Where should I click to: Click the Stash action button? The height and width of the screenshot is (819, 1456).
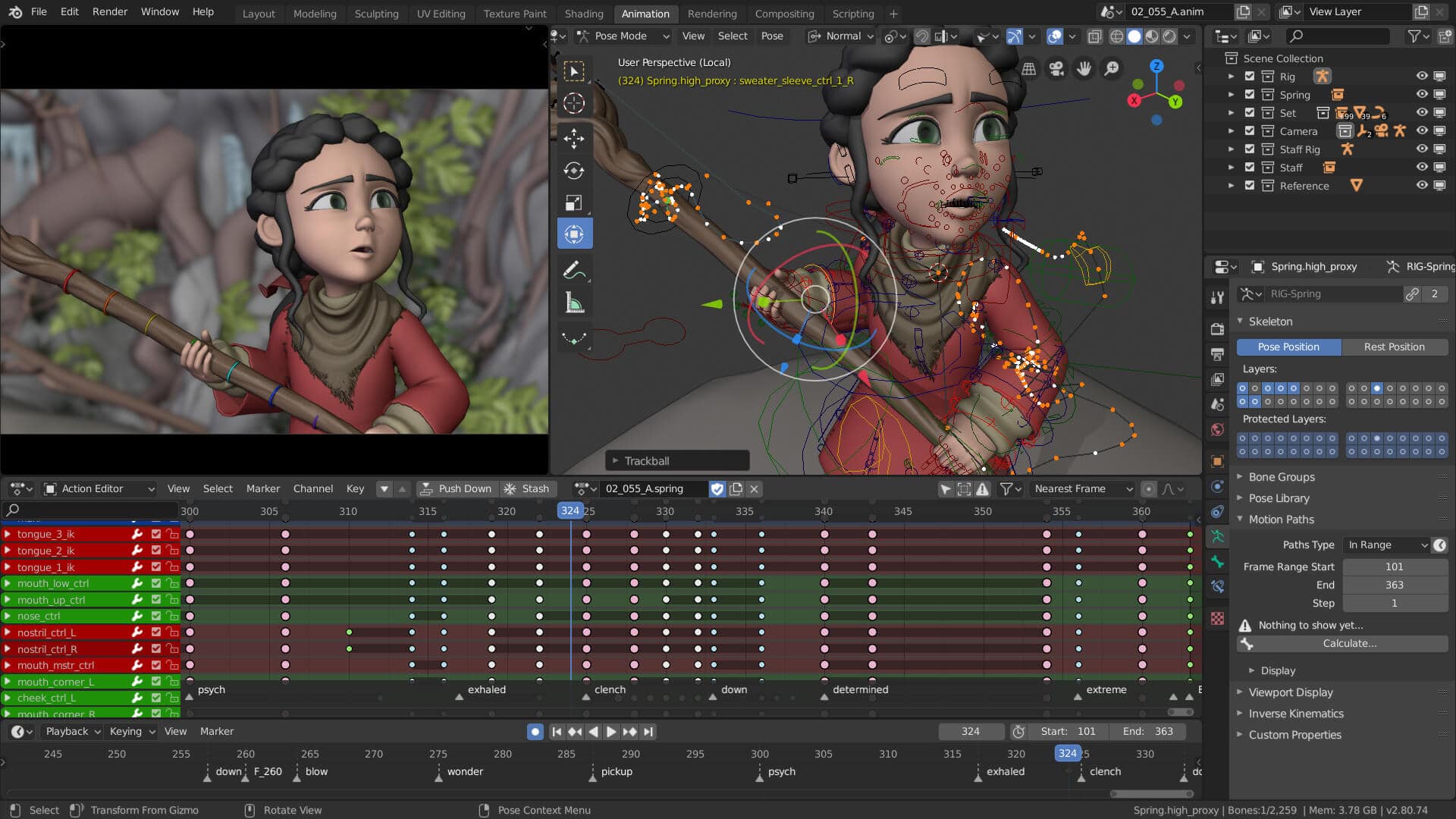point(529,488)
